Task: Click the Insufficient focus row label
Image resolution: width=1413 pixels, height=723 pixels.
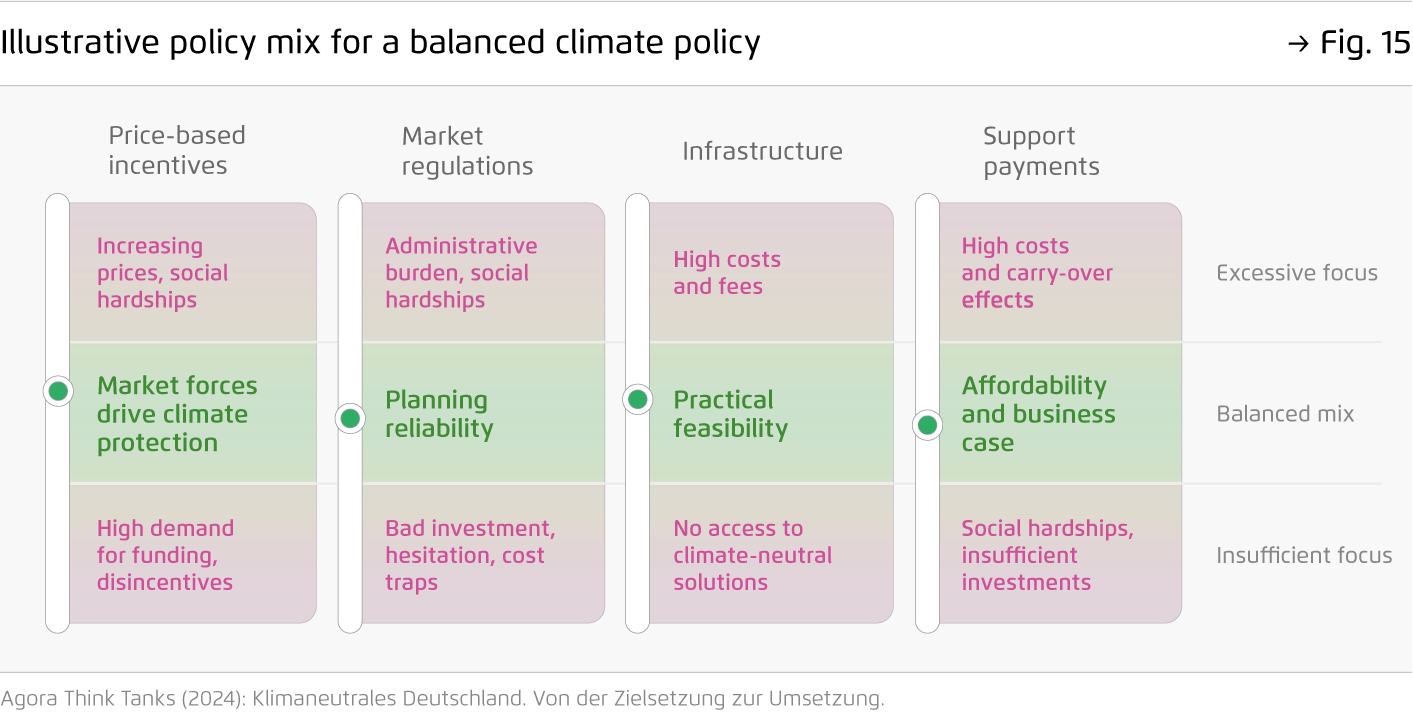Action: pos(1303,555)
